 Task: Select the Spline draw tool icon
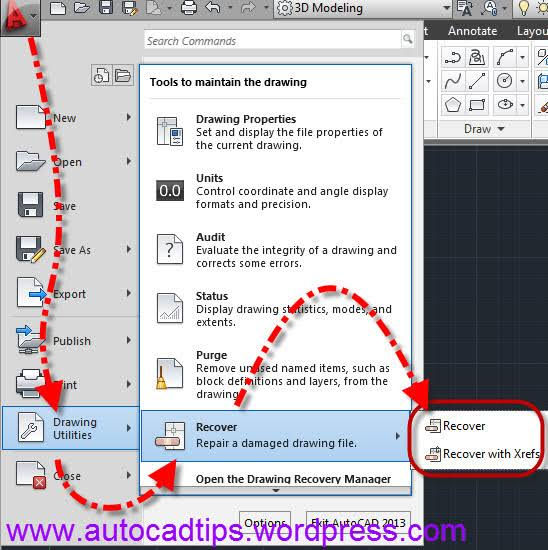[x=453, y=81]
